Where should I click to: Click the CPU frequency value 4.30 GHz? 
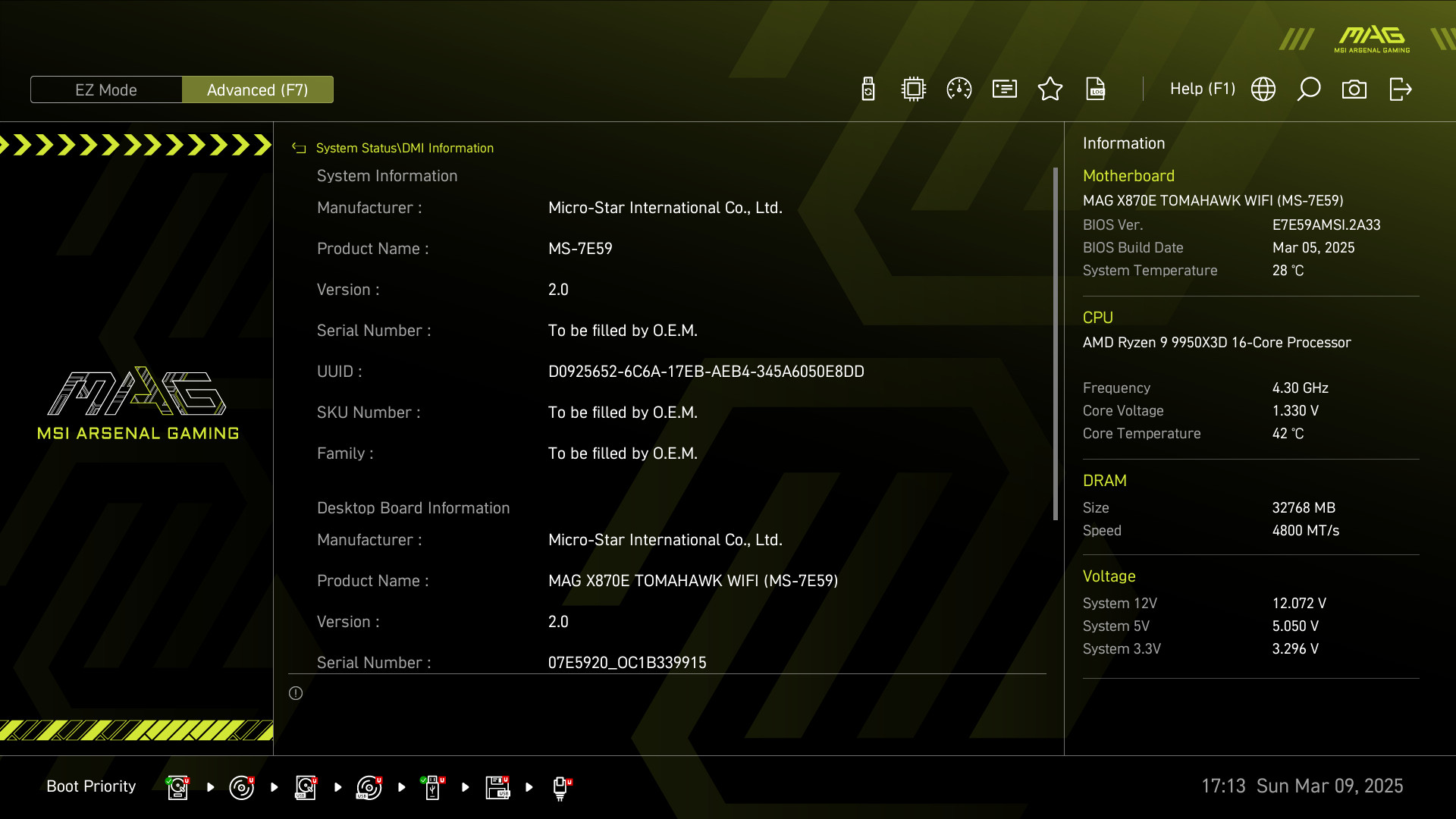pos(1300,388)
